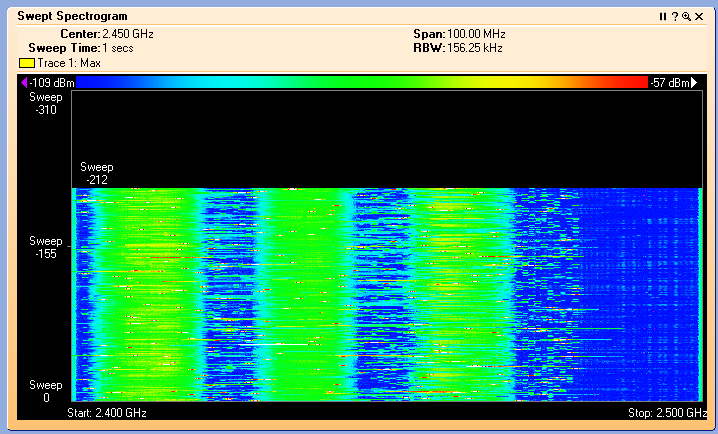Screen dimensions: 718x434
Task: Click the power color gradient bar
Action: pos(362,82)
